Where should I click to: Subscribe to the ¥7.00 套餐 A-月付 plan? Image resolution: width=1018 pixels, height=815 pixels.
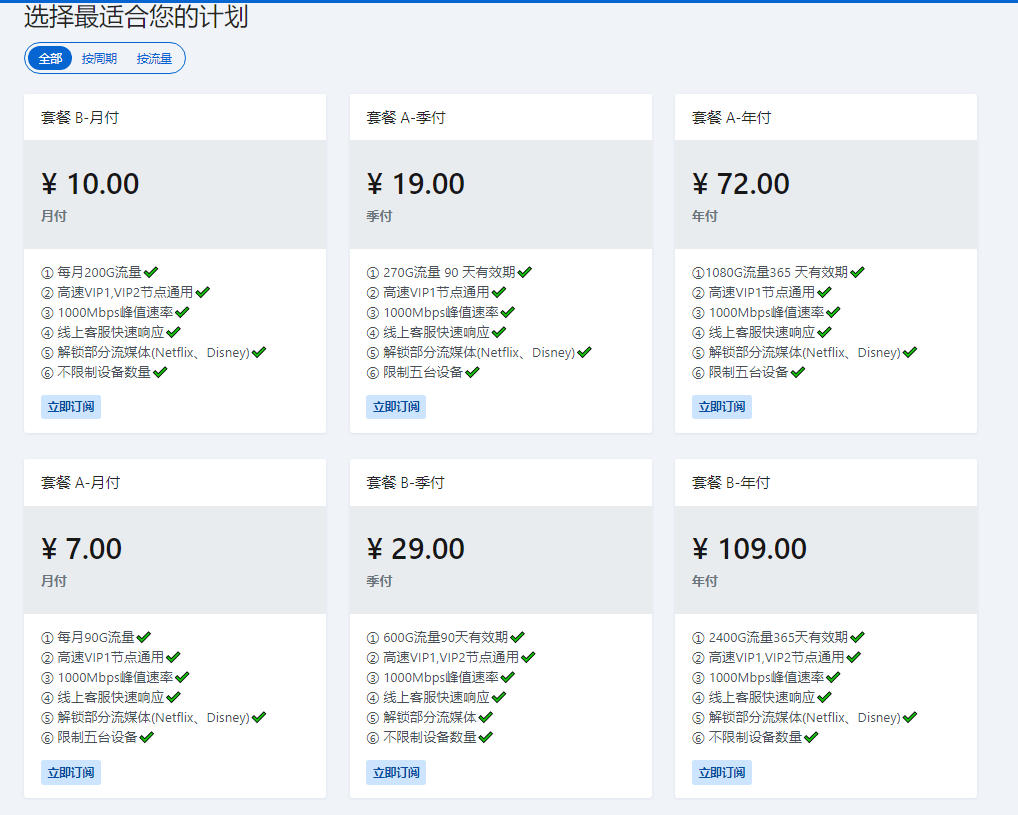pyautogui.click(x=71, y=772)
